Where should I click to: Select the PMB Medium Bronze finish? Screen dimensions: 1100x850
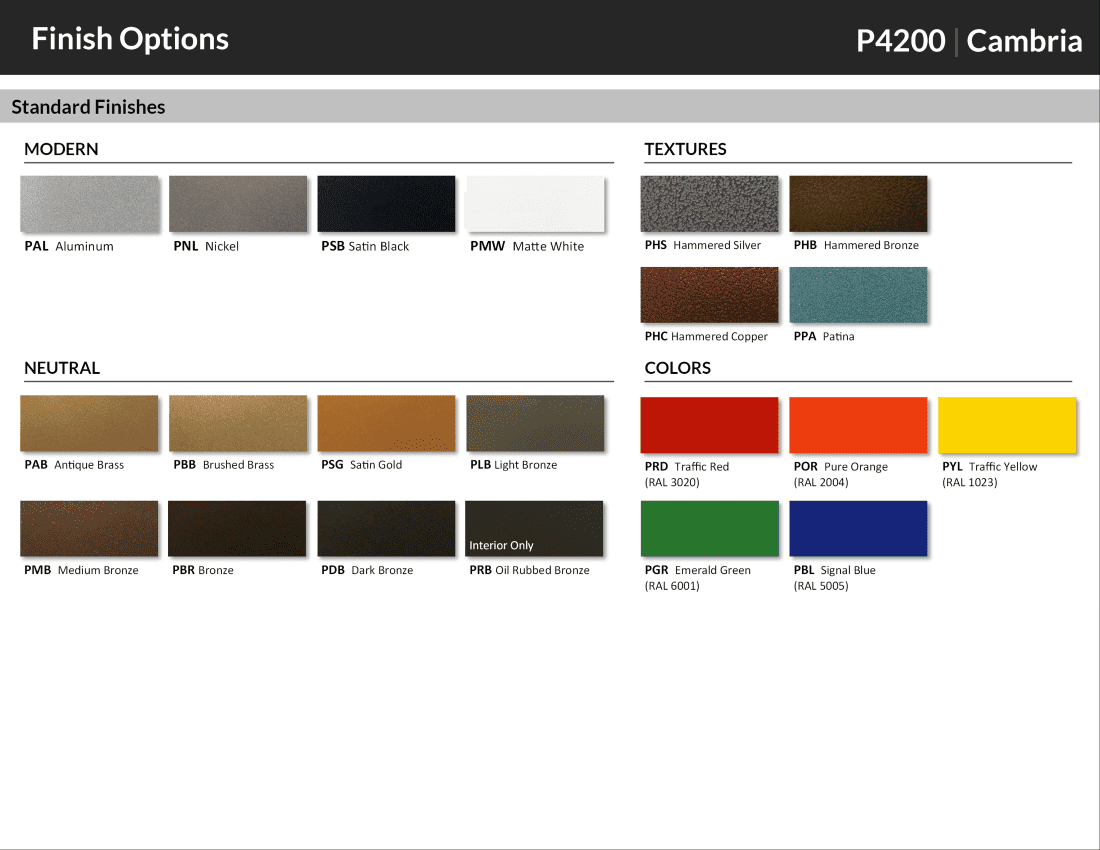click(89, 527)
